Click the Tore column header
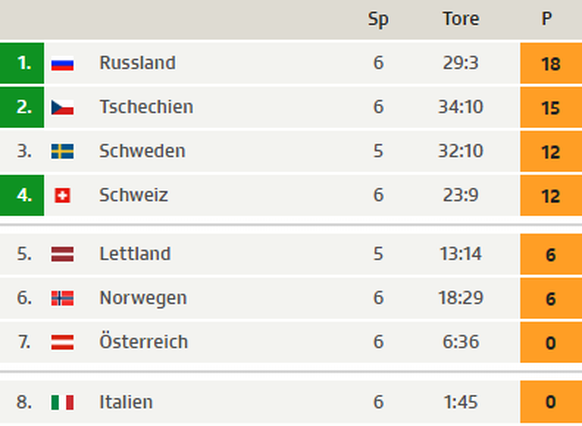 click(461, 19)
